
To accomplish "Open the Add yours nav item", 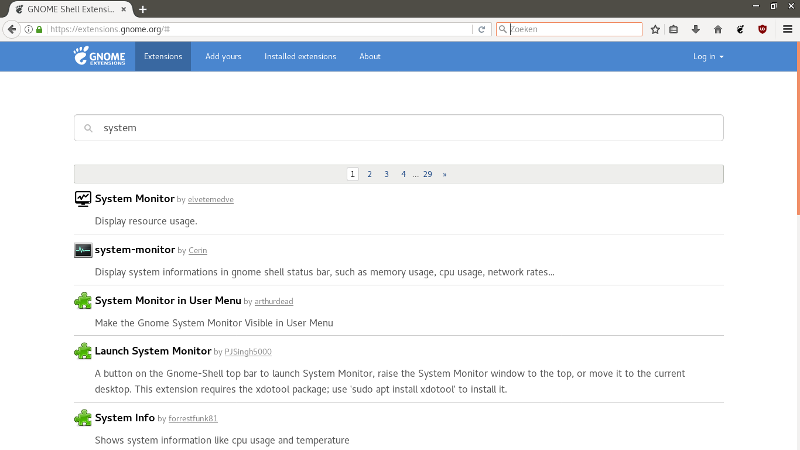I will [x=223, y=56].
